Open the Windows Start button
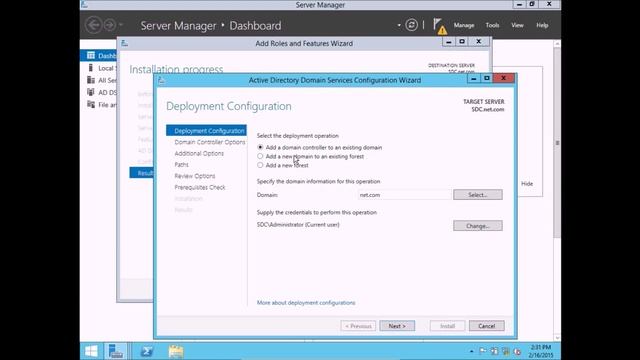This screenshot has height=360, width=640. pyautogui.click(x=91, y=351)
